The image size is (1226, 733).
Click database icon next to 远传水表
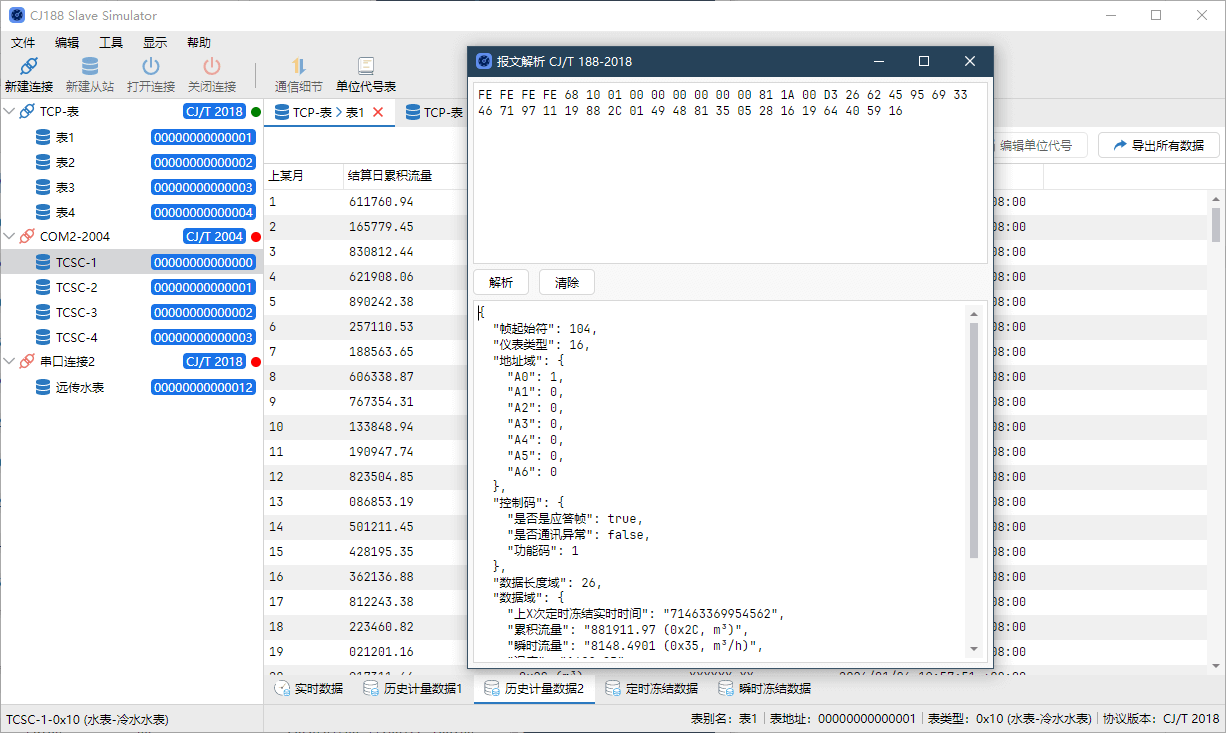tap(43, 387)
